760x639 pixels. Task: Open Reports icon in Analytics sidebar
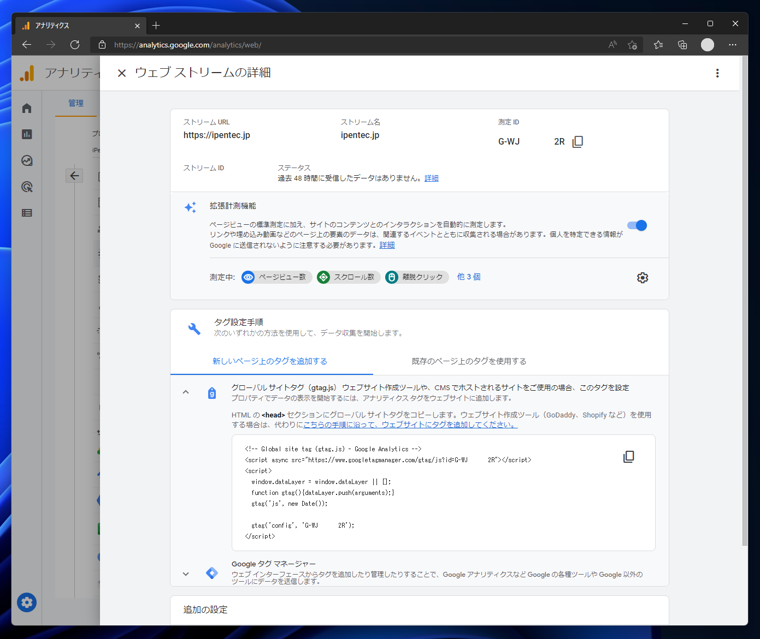[x=27, y=134]
